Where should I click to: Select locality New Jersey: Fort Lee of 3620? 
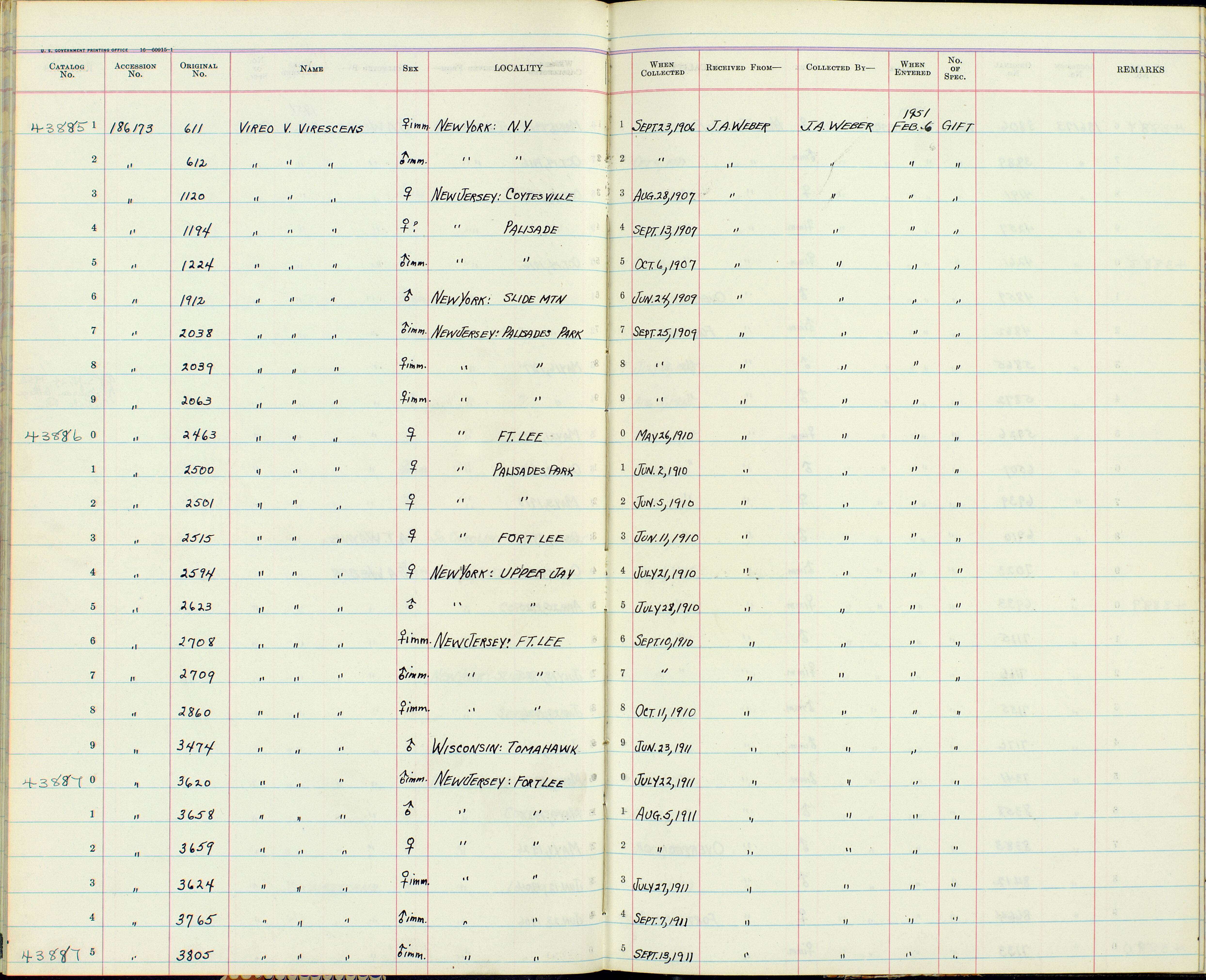coord(499,783)
